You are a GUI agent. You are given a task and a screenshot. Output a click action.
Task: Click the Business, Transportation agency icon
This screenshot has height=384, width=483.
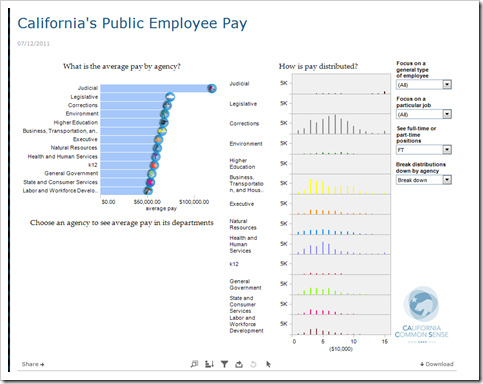[x=162, y=131]
